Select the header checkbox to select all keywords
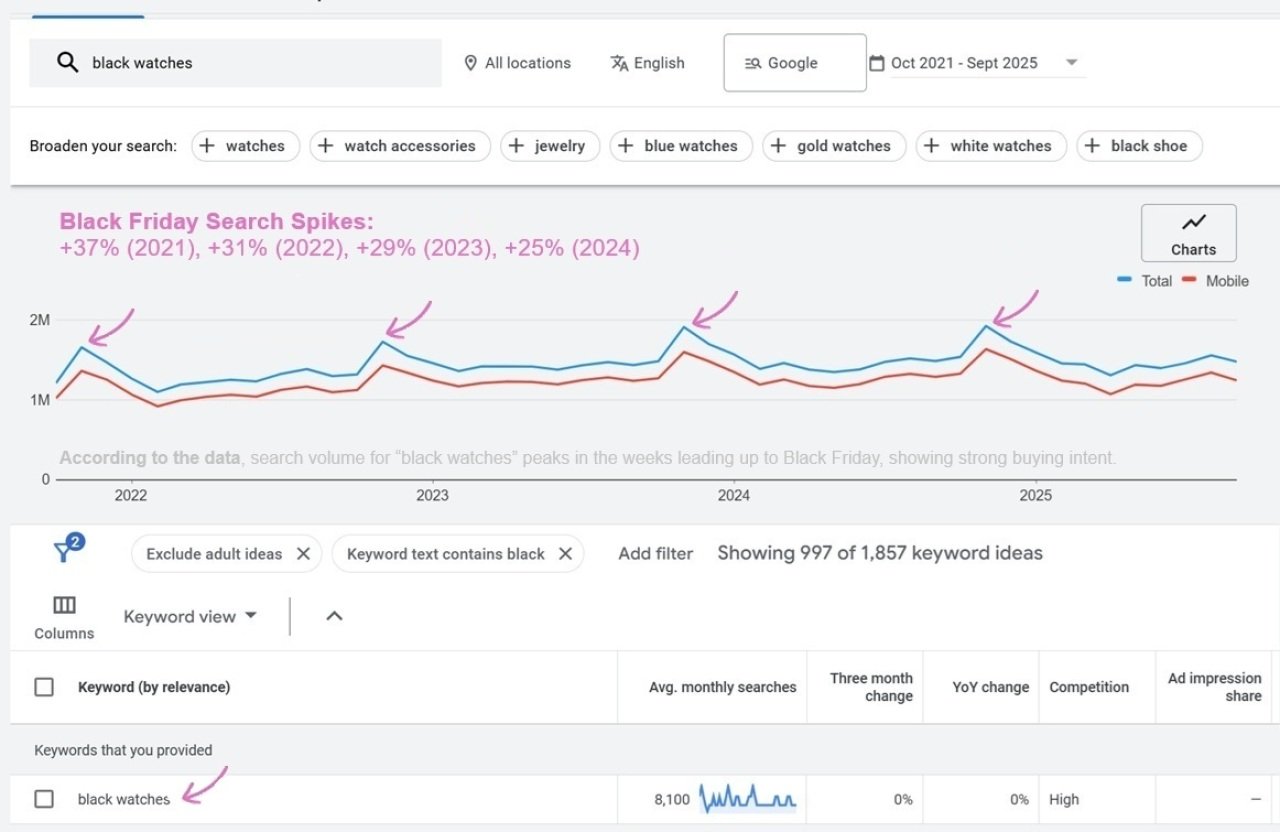Viewport: 1280px width, 832px height. click(45, 687)
